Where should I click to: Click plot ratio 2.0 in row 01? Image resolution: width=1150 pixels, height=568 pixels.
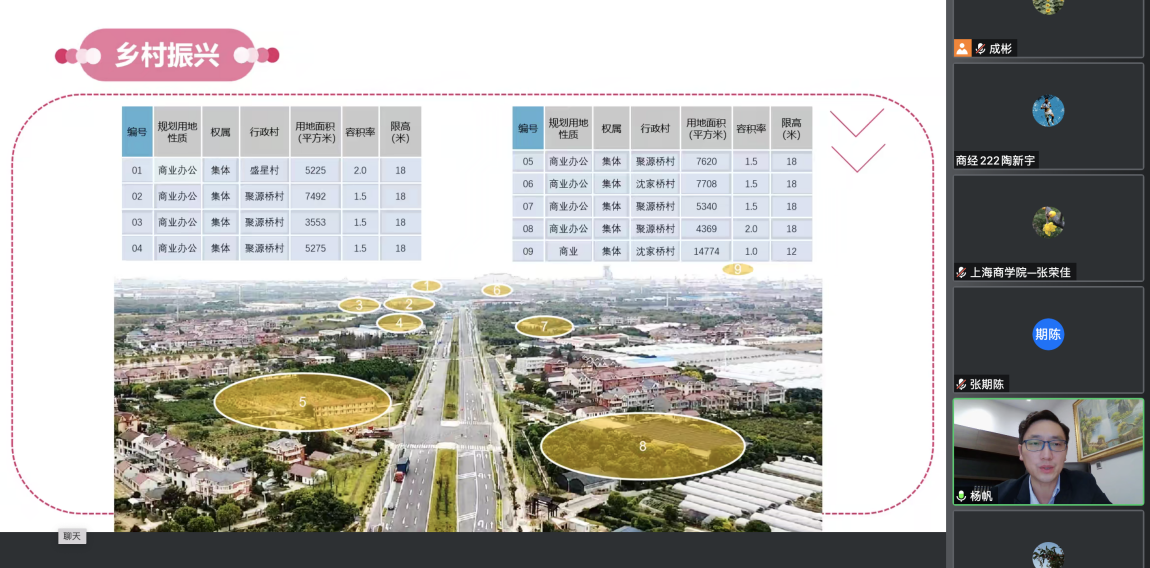[x=360, y=170]
